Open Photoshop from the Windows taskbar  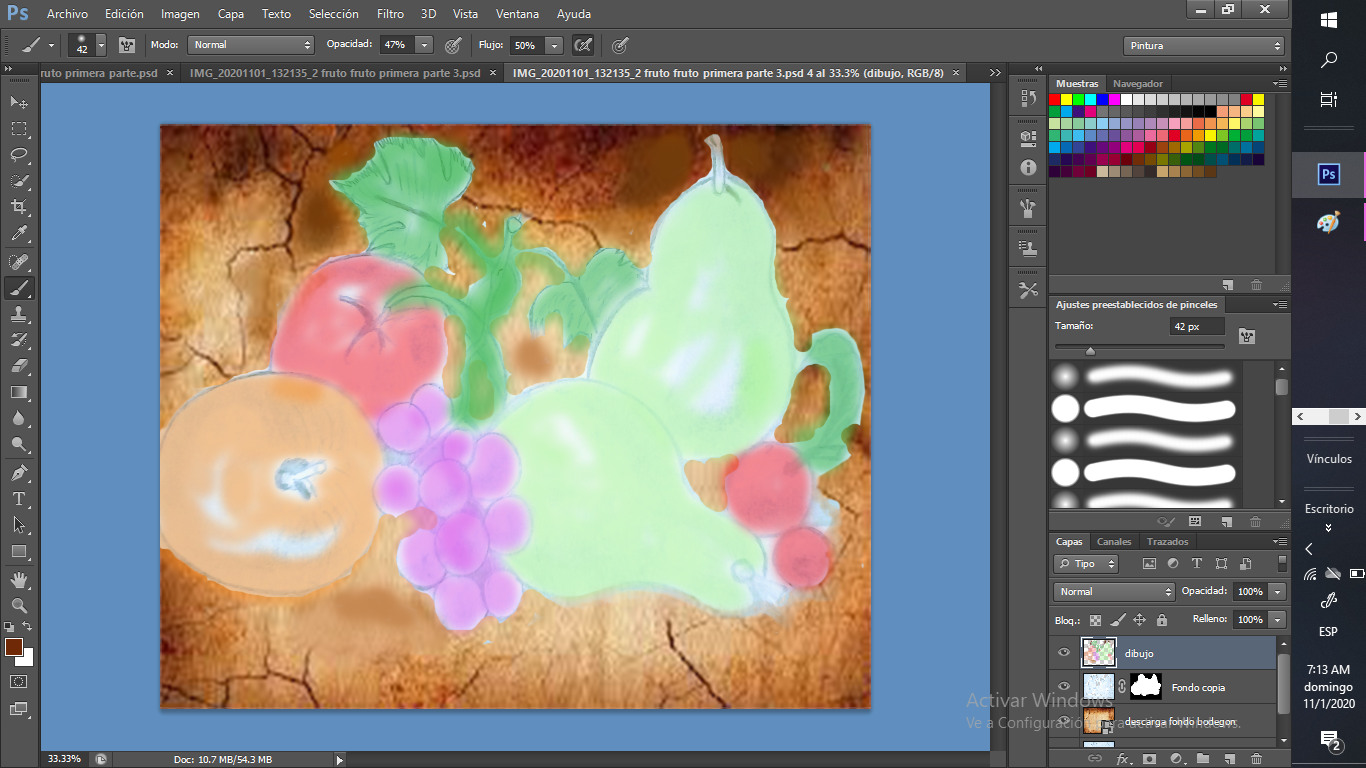pos(1328,174)
